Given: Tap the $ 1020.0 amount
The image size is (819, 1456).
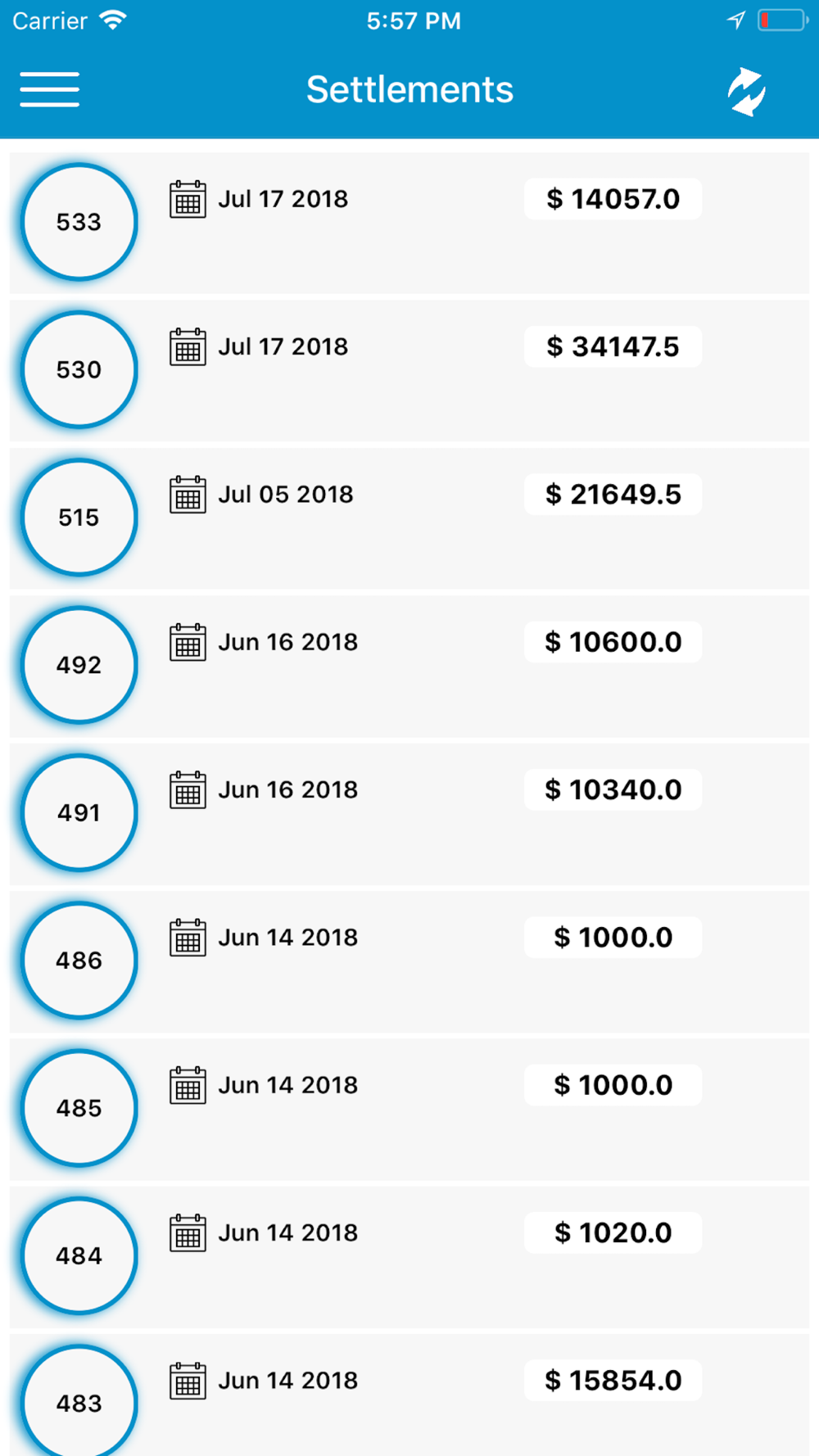Looking at the screenshot, I should click(613, 1232).
